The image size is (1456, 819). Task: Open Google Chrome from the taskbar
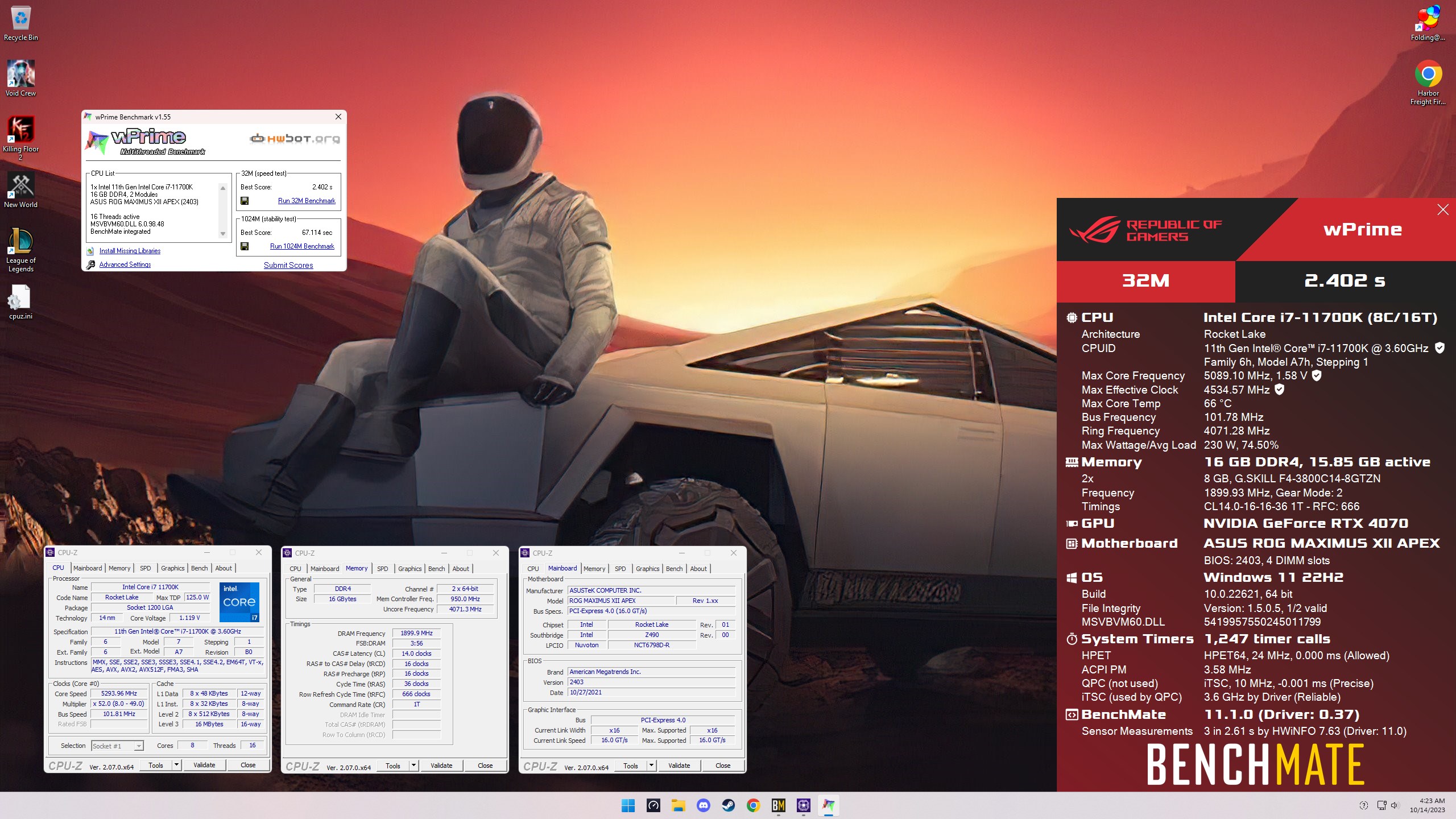pyautogui.click(x=753, y=805)
